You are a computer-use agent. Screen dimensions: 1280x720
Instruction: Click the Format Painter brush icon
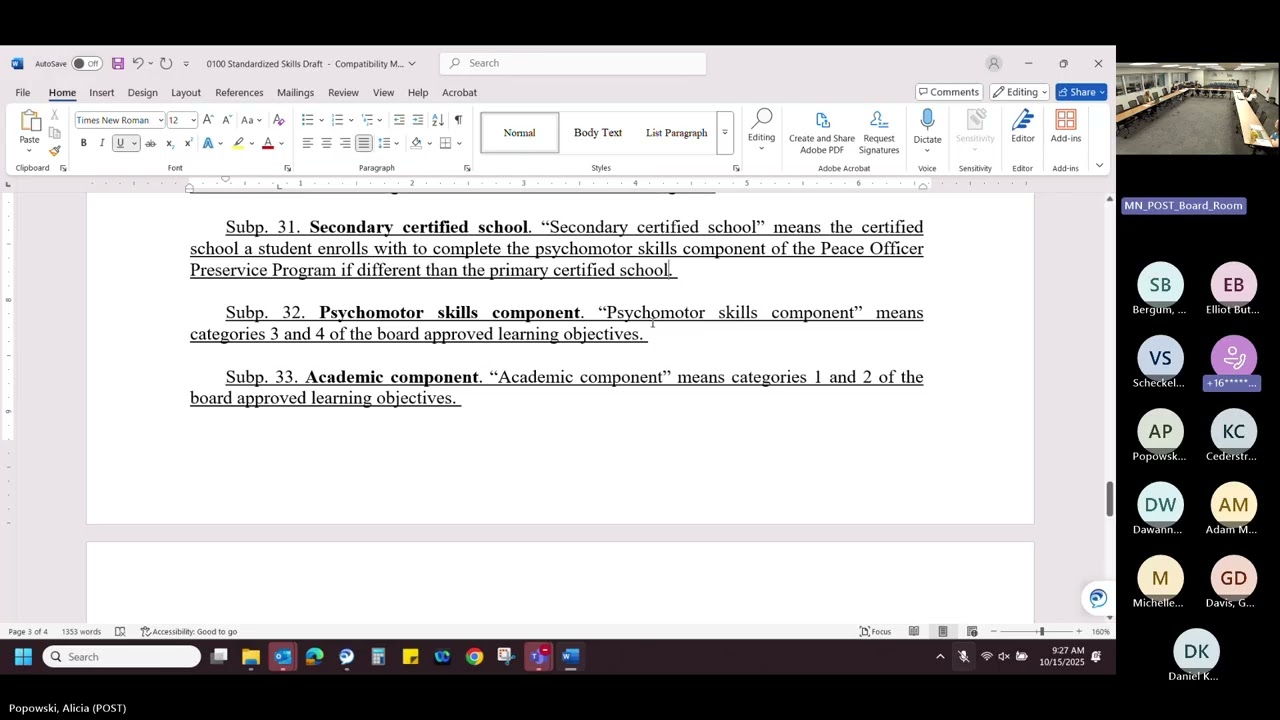click(54, 151)
